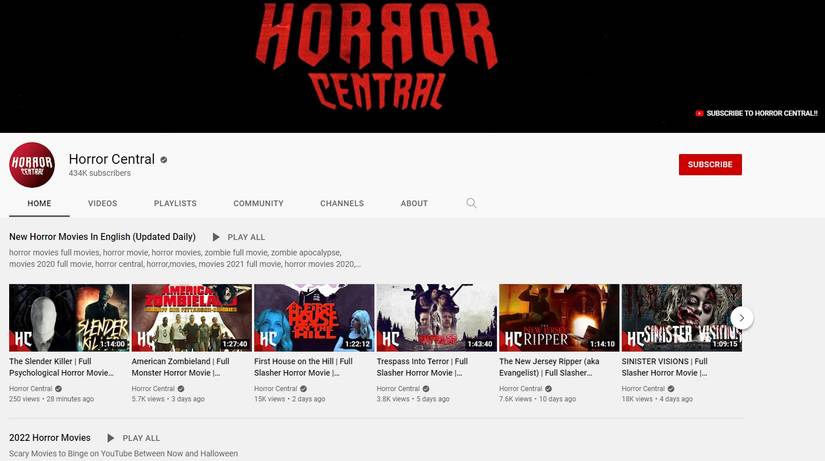Viewport: 825px width, 461px height.
Task: Open New Horror Movies In English playlist title
Action: click(x=102, y=237)
